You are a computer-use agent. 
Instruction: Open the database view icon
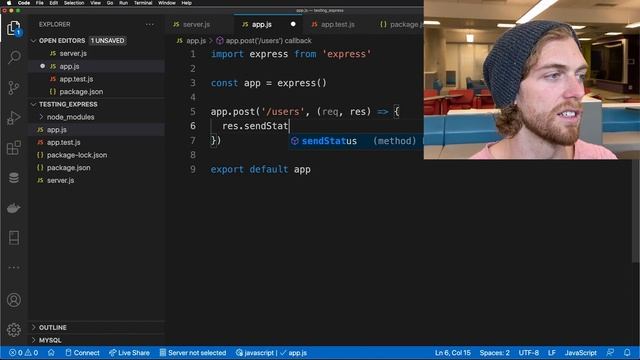click(14, 178)
